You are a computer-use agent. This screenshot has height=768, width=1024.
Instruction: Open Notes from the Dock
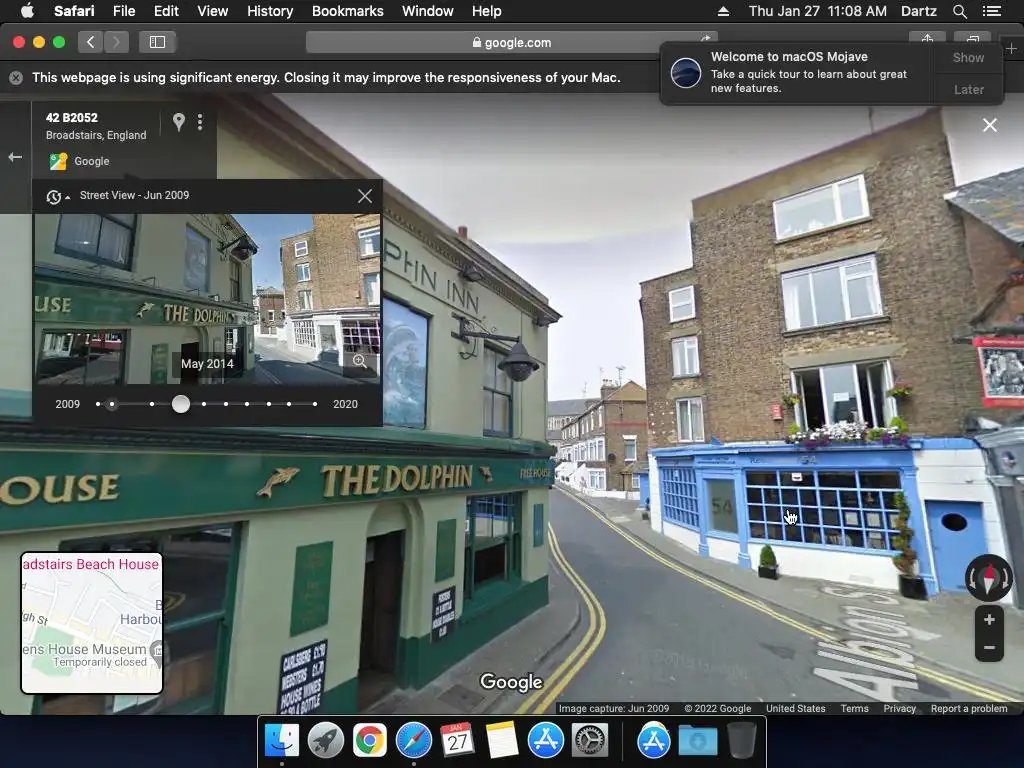pos(502,740)
